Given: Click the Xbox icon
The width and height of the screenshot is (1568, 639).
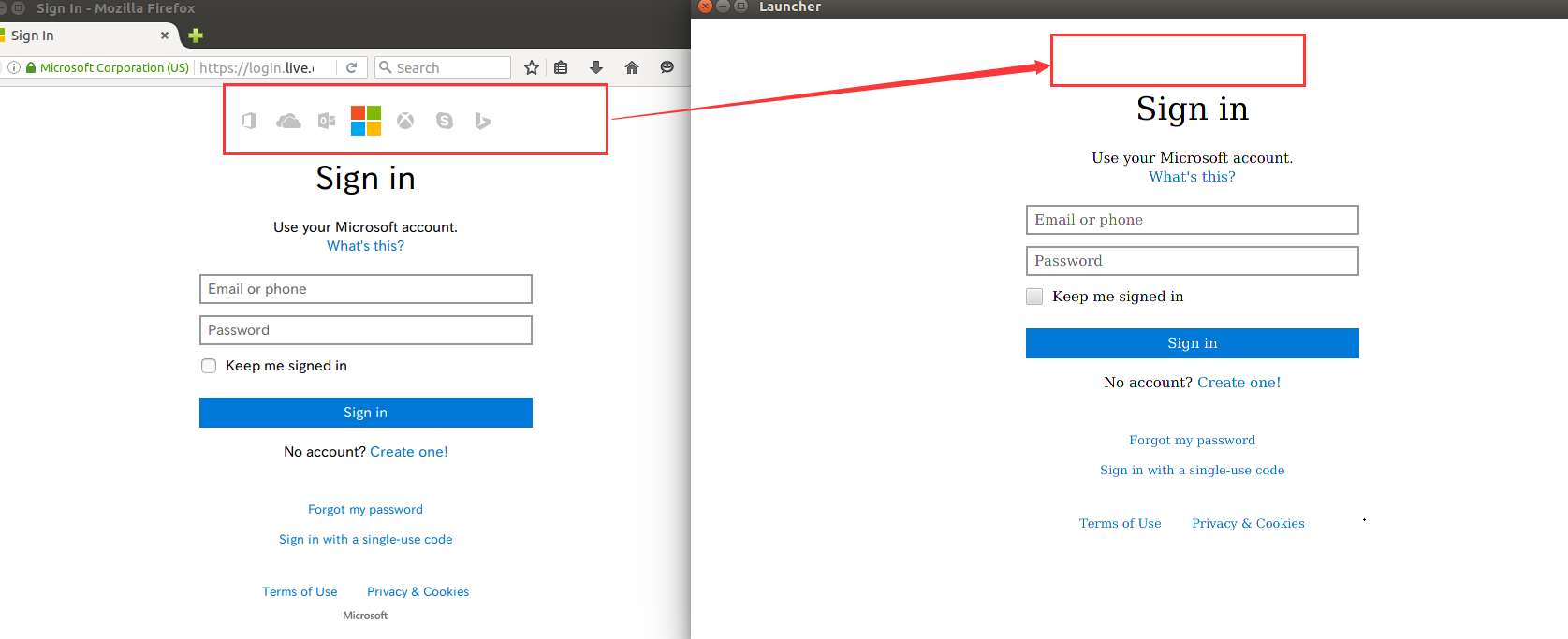Looking at the screenshot, I should [x=405, y=121].
